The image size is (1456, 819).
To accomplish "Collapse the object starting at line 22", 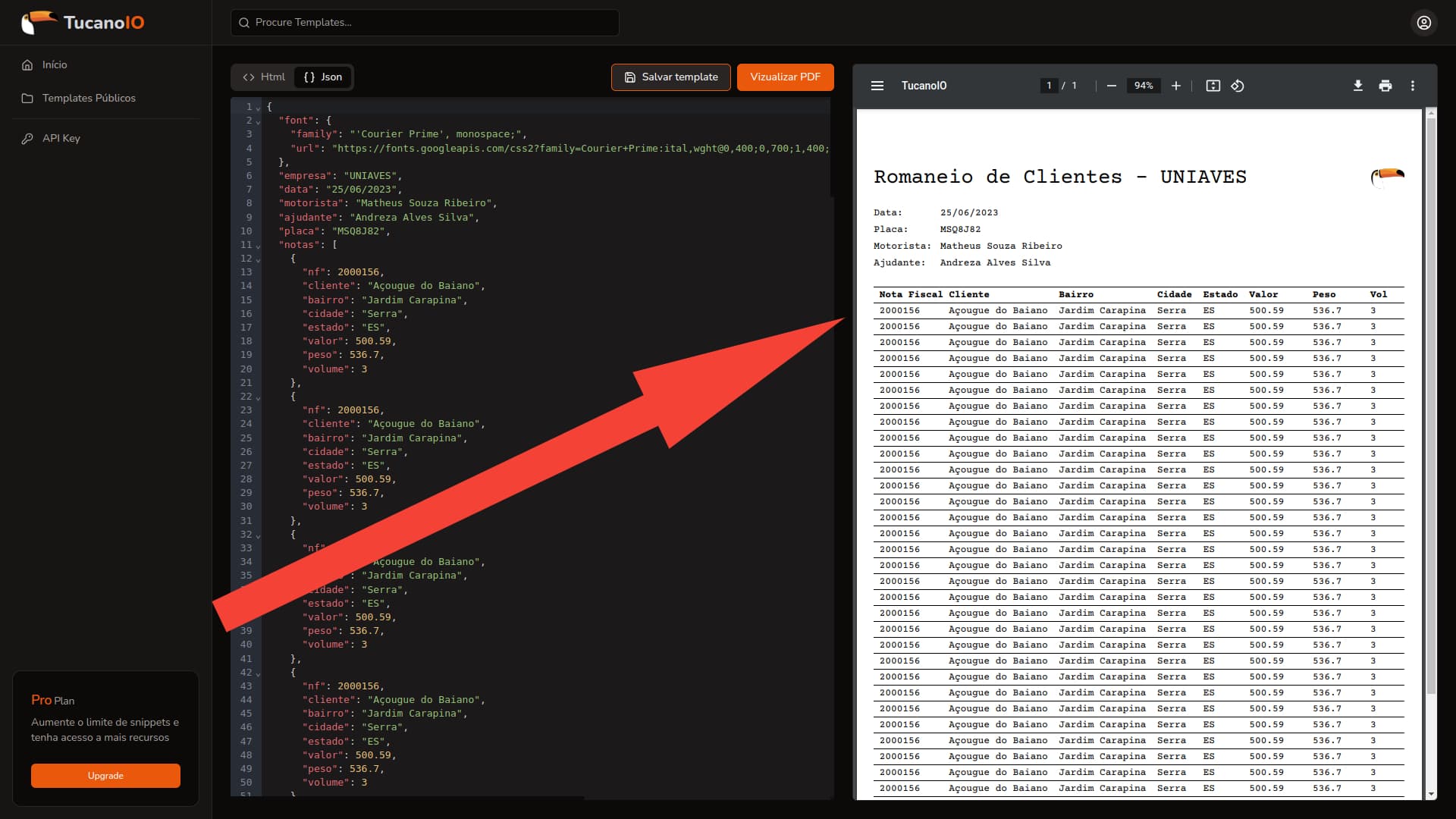I will click(x=258, y=397).
